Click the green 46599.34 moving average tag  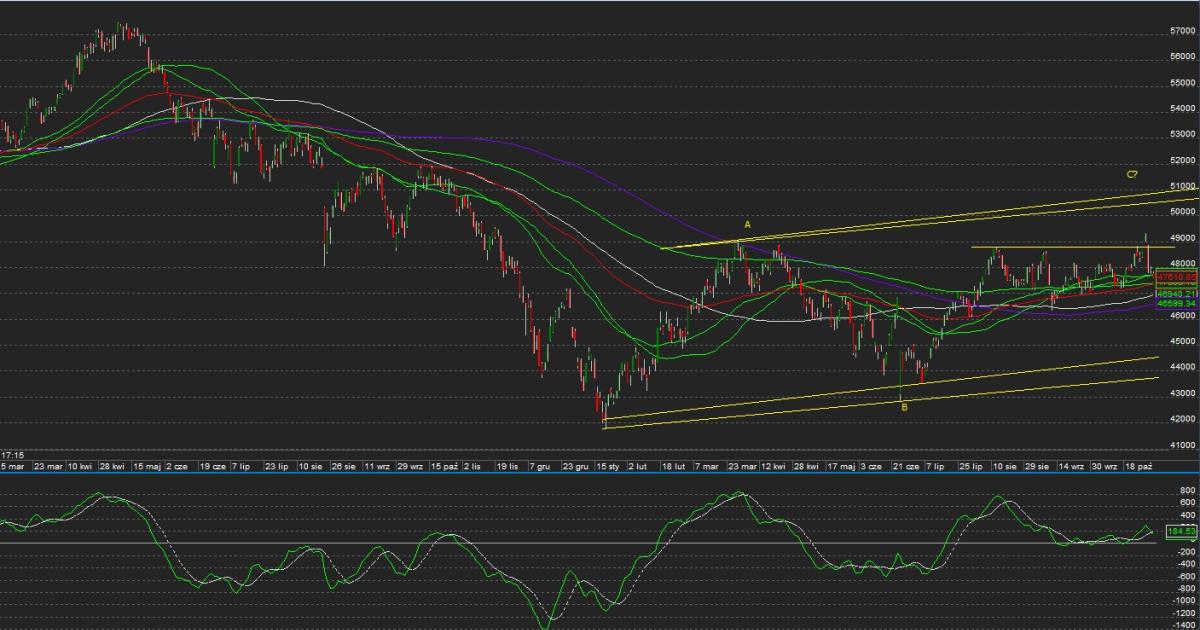[1177, 302]
